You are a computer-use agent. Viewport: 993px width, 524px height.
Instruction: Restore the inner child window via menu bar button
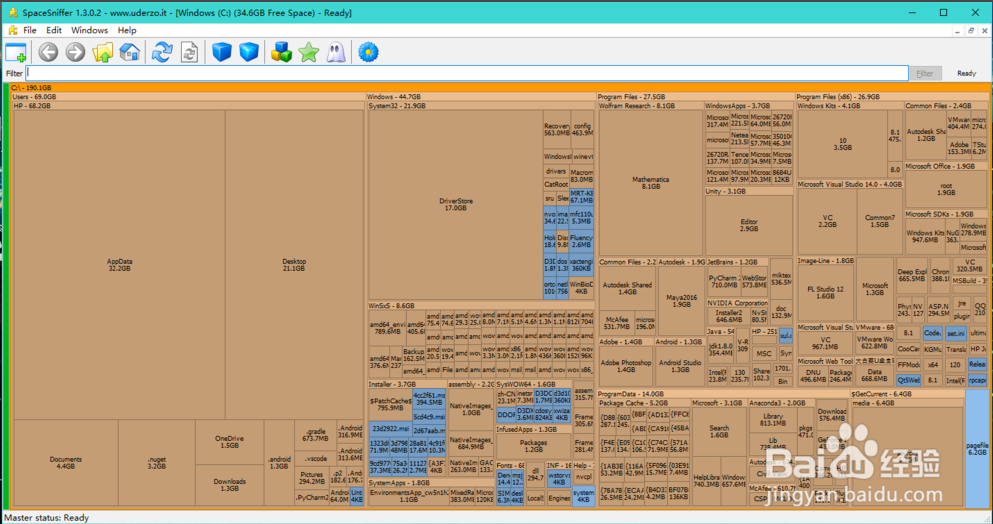971,30
